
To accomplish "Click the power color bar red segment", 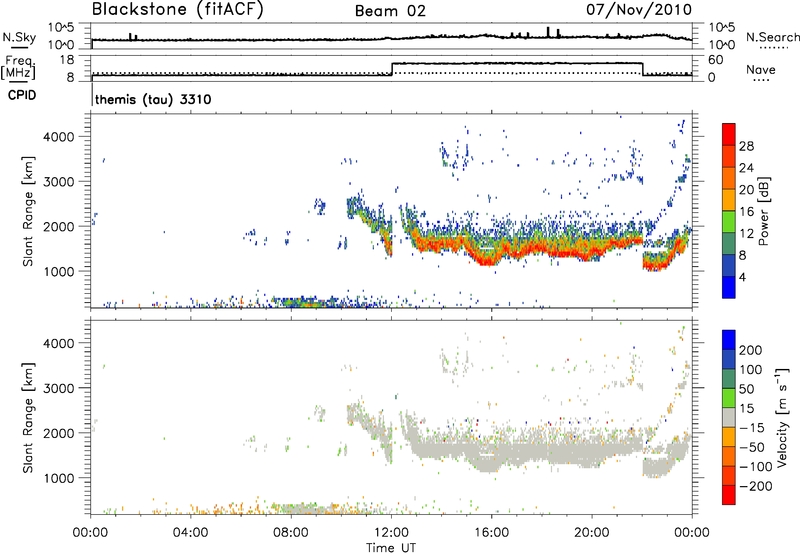I will [x=729, y=135].
